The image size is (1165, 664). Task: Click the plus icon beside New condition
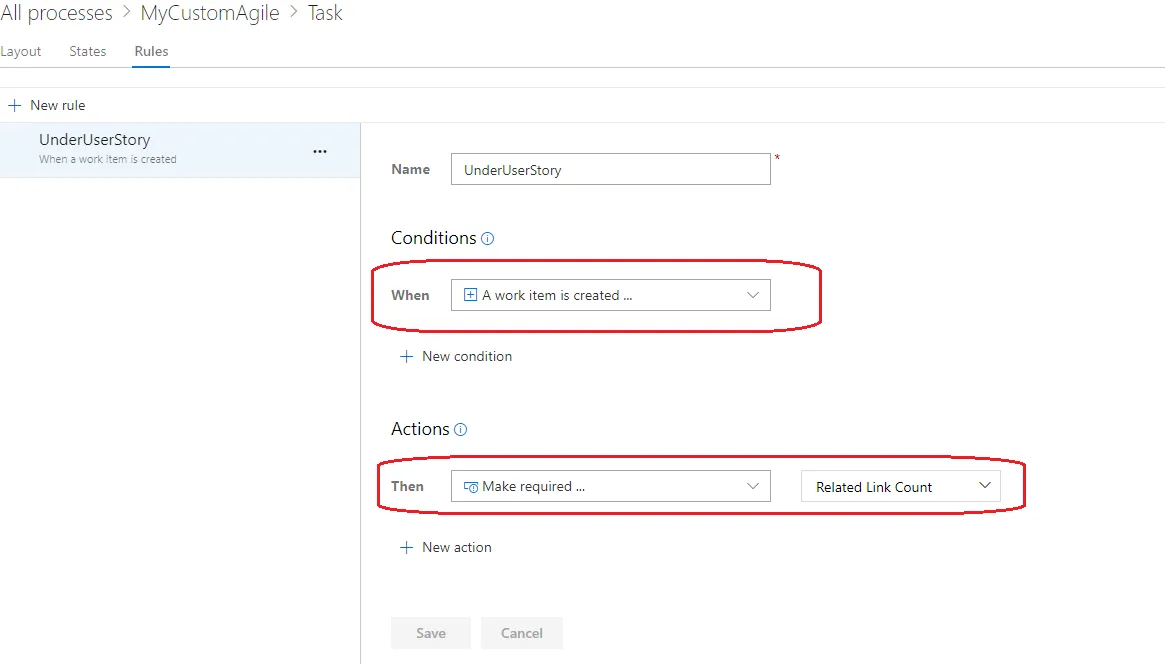pyautogui.click(x=406, y=356)
